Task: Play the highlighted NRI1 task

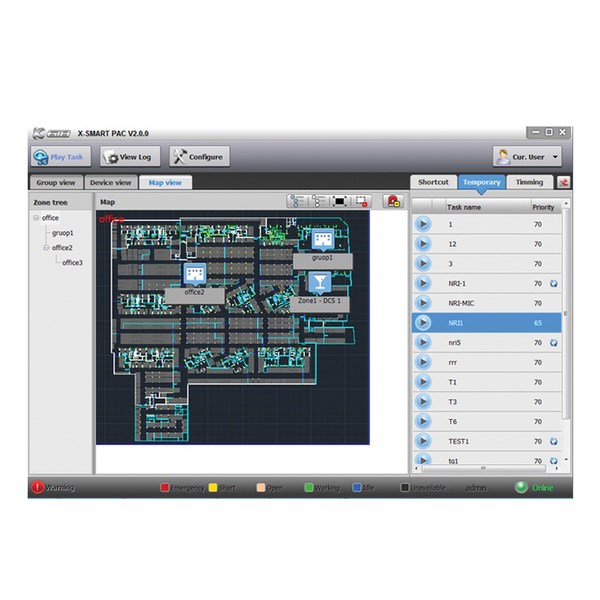Action: tap(423, 323)
